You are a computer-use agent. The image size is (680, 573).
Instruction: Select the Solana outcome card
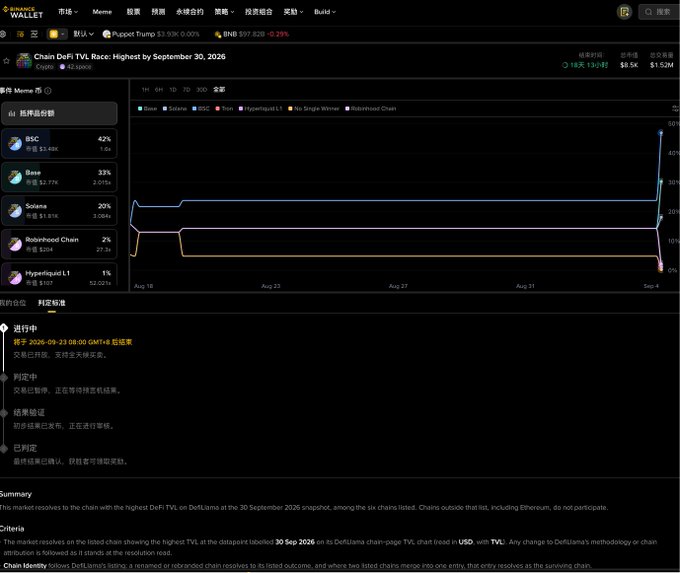[x=59, y=210]
